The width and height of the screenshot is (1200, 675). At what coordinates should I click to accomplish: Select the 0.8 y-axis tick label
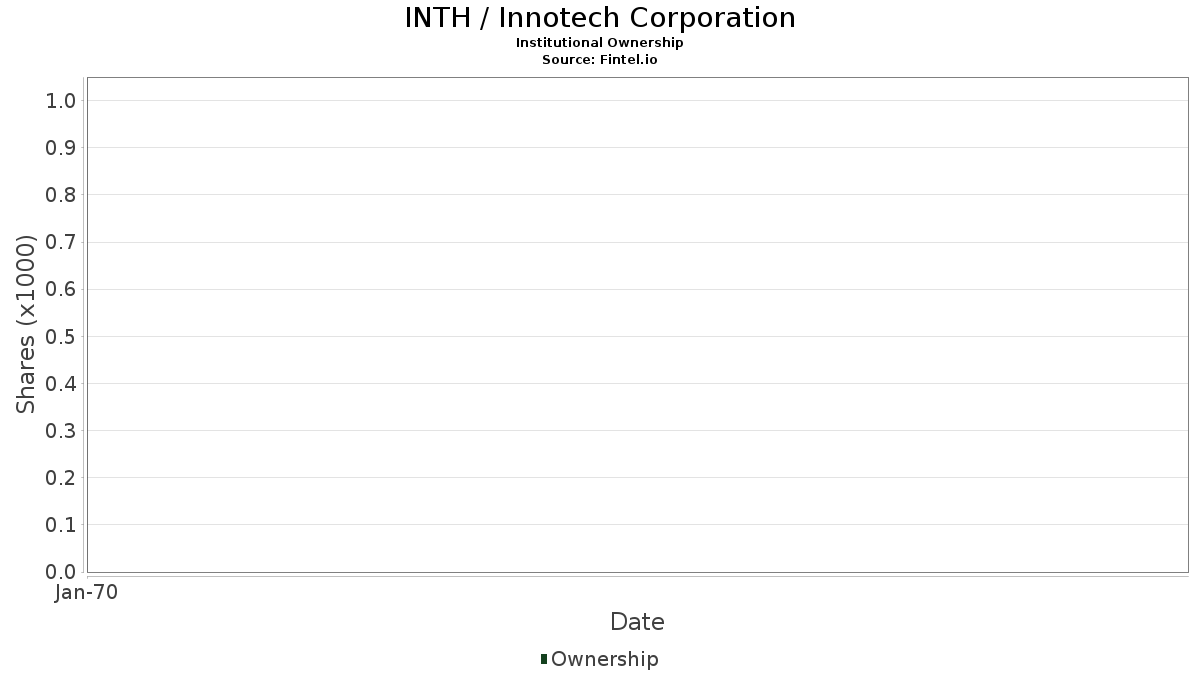pos(61,195)
